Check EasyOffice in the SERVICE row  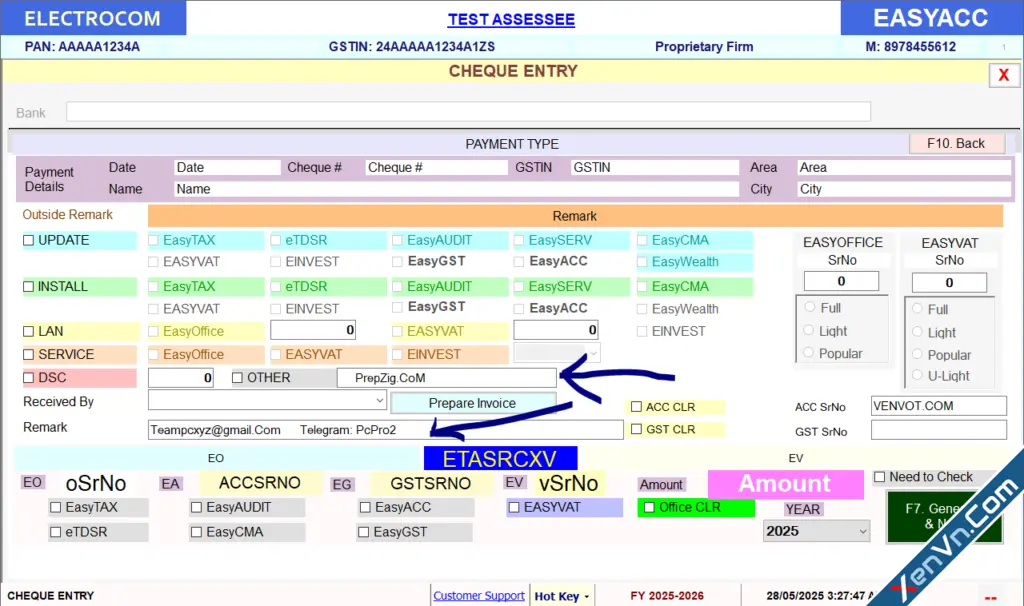pyautogui.click(x=153, y=355)
